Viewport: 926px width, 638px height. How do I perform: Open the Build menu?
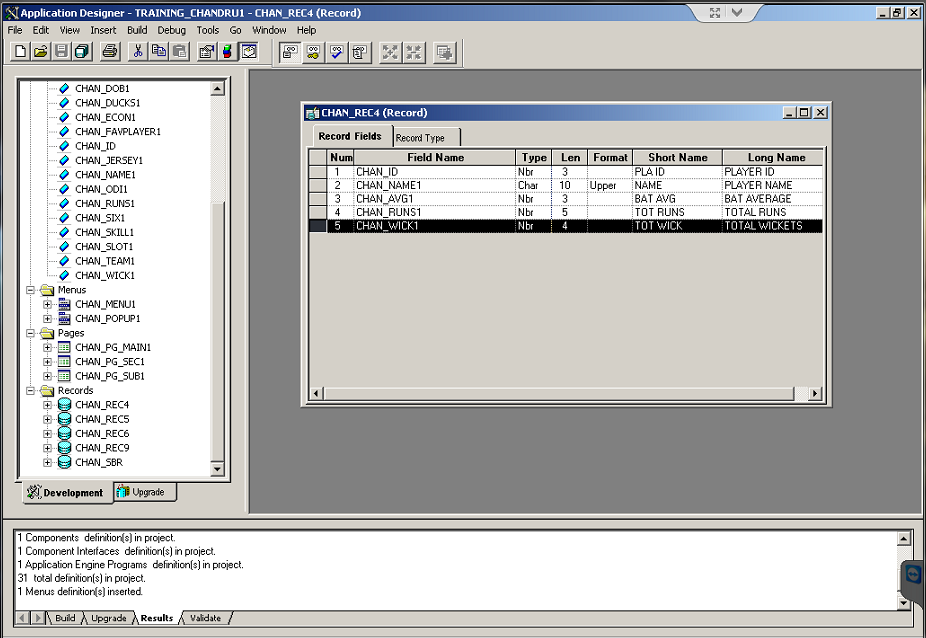(137, 30)
